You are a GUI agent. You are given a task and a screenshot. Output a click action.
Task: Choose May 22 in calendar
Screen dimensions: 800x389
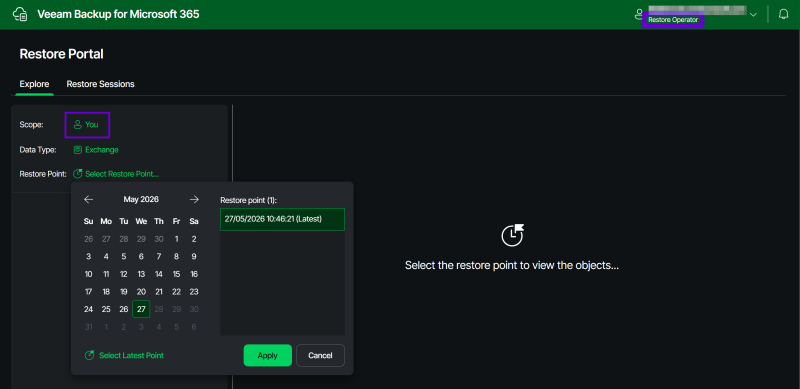click(177, 292)
